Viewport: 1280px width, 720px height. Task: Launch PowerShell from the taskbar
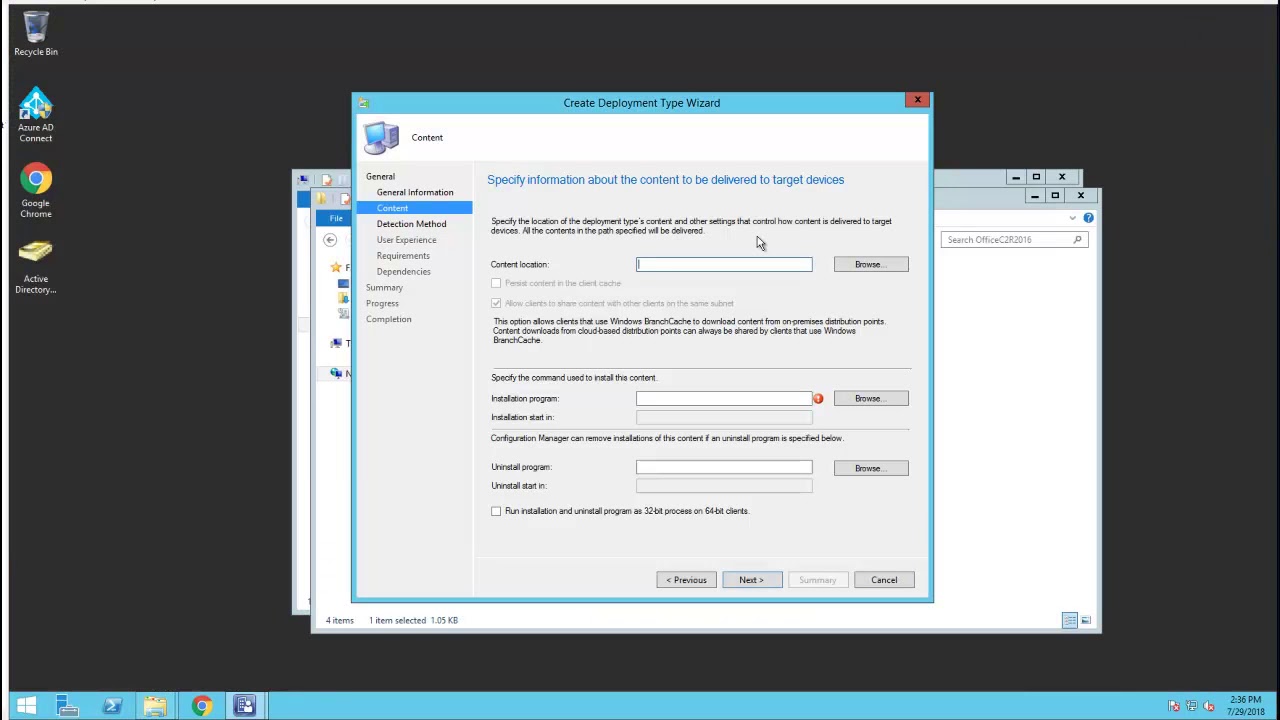coord(111,706)
